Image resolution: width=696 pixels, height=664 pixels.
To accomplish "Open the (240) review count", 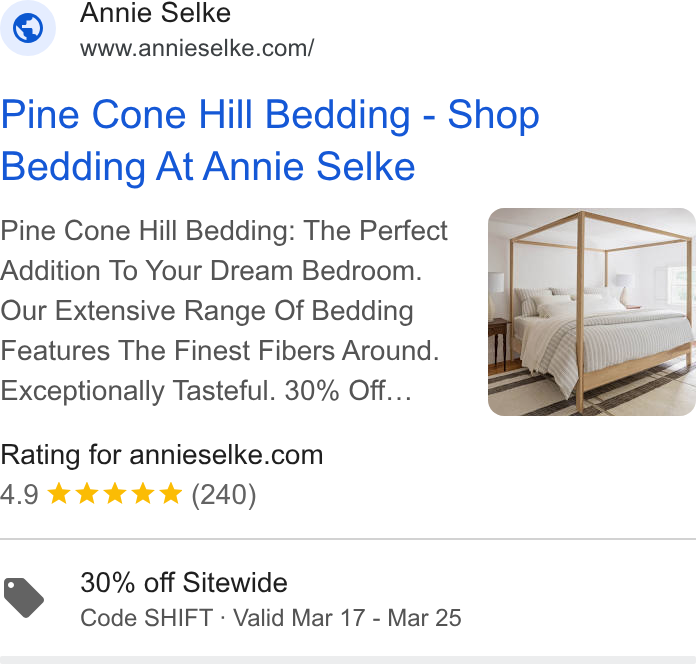I will 224,494.
